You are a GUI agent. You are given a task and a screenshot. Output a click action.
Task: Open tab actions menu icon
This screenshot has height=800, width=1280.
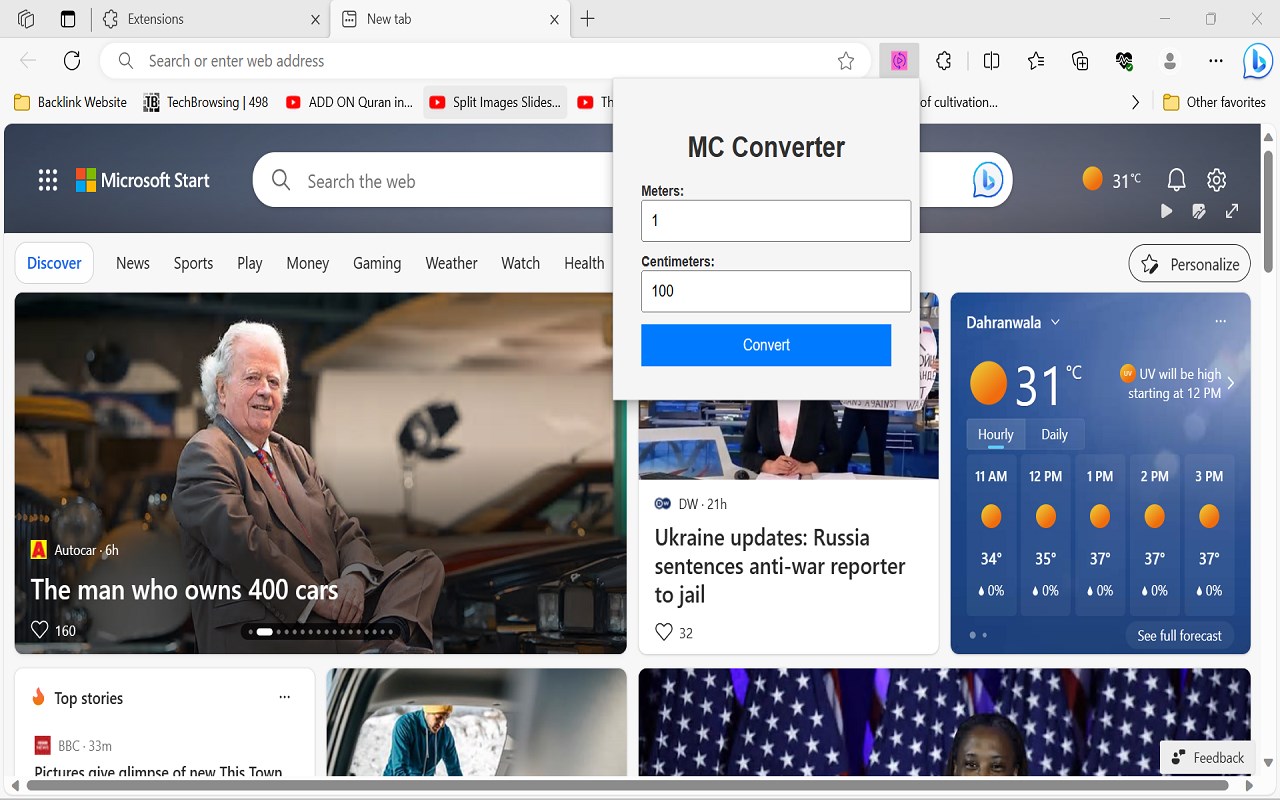[x=68, y=19]
